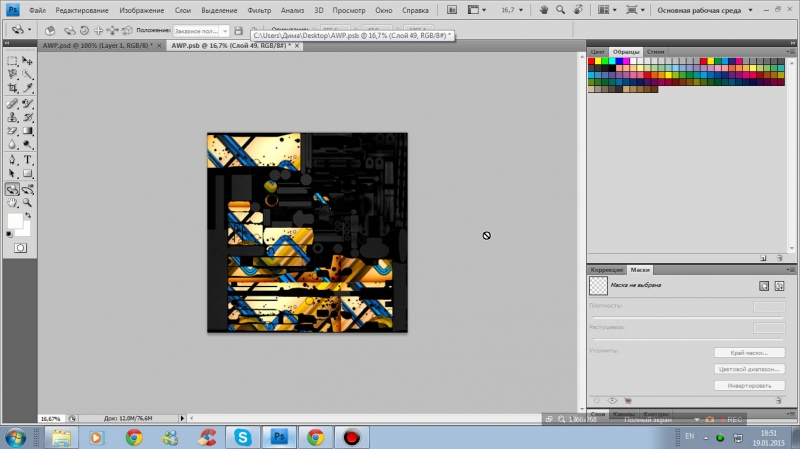800x449 pixels.
Task: Switch to the Каналы tab
Action: 624,414
